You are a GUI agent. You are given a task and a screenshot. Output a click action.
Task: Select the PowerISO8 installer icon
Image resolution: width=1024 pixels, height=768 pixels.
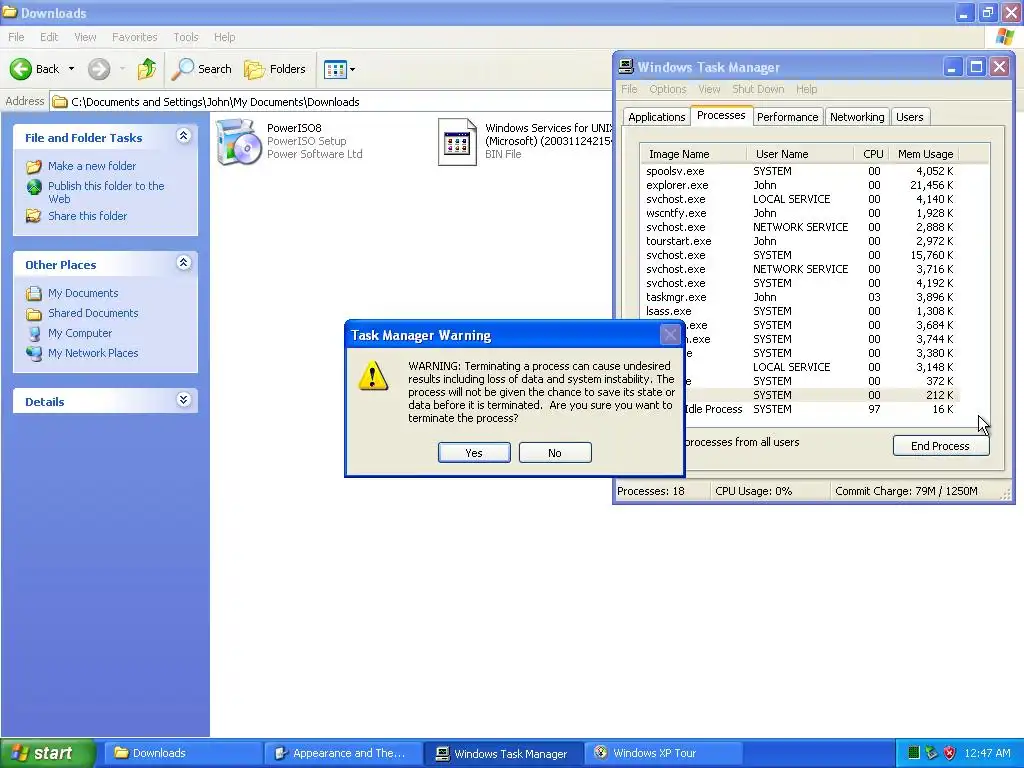pos(238,142)
